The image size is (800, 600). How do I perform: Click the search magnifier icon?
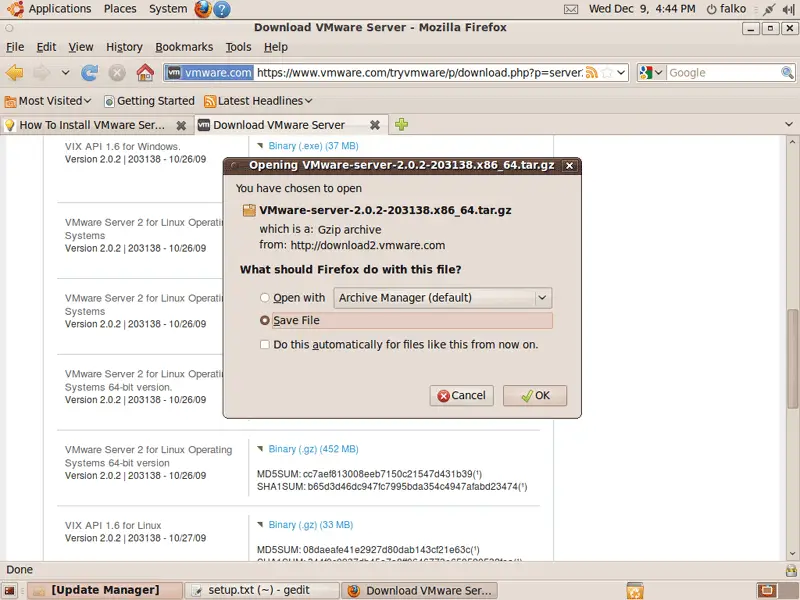point(787,72)
